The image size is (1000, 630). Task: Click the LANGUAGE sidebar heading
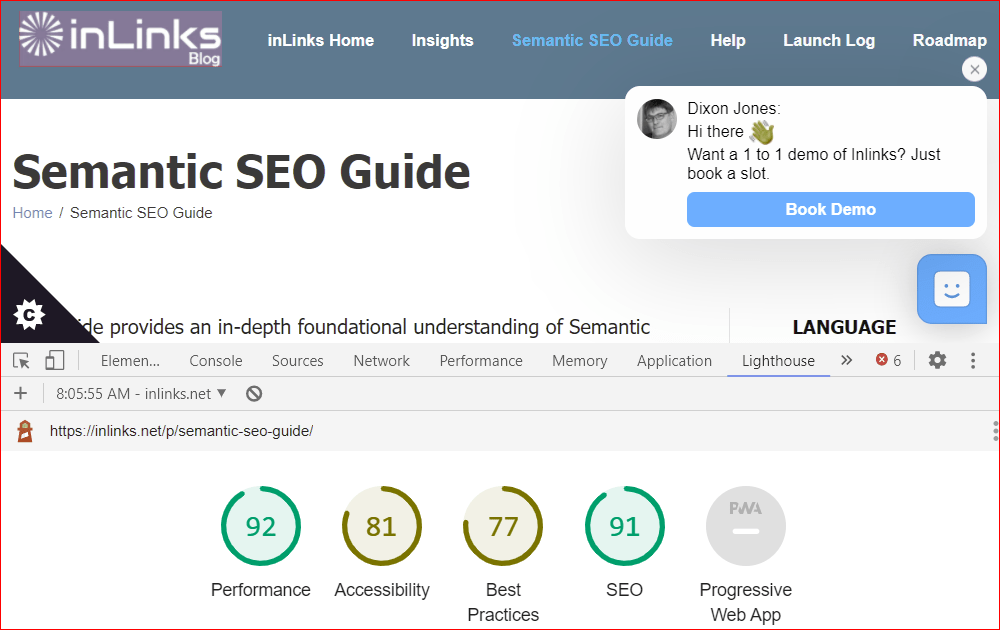844,327
